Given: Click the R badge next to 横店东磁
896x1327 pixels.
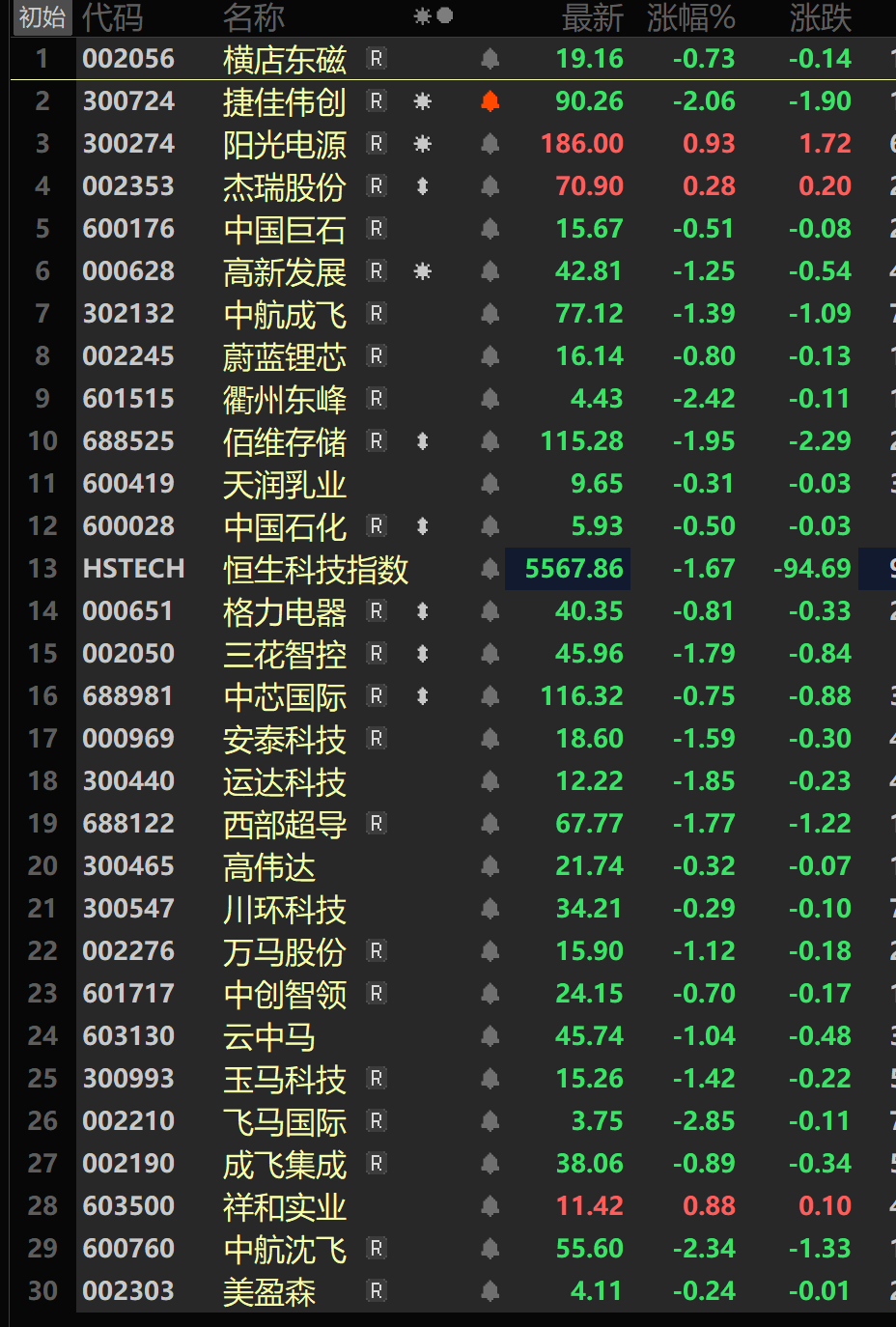Looking at the screenshot, I should coord(377,59).
